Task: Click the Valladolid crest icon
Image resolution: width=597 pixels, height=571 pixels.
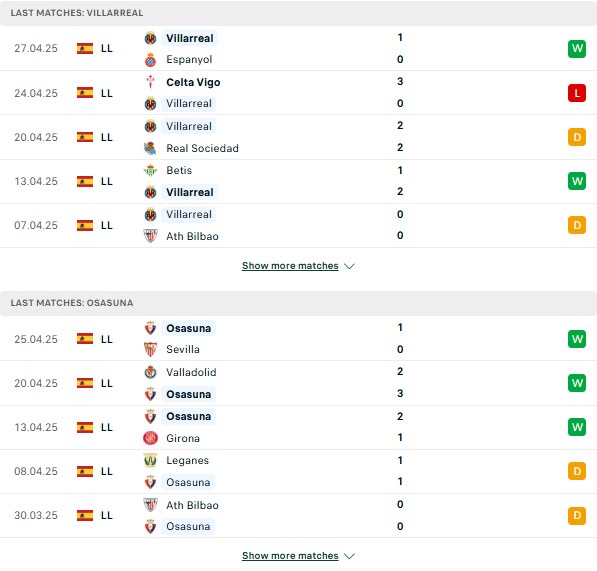Action: pos(150,372)
